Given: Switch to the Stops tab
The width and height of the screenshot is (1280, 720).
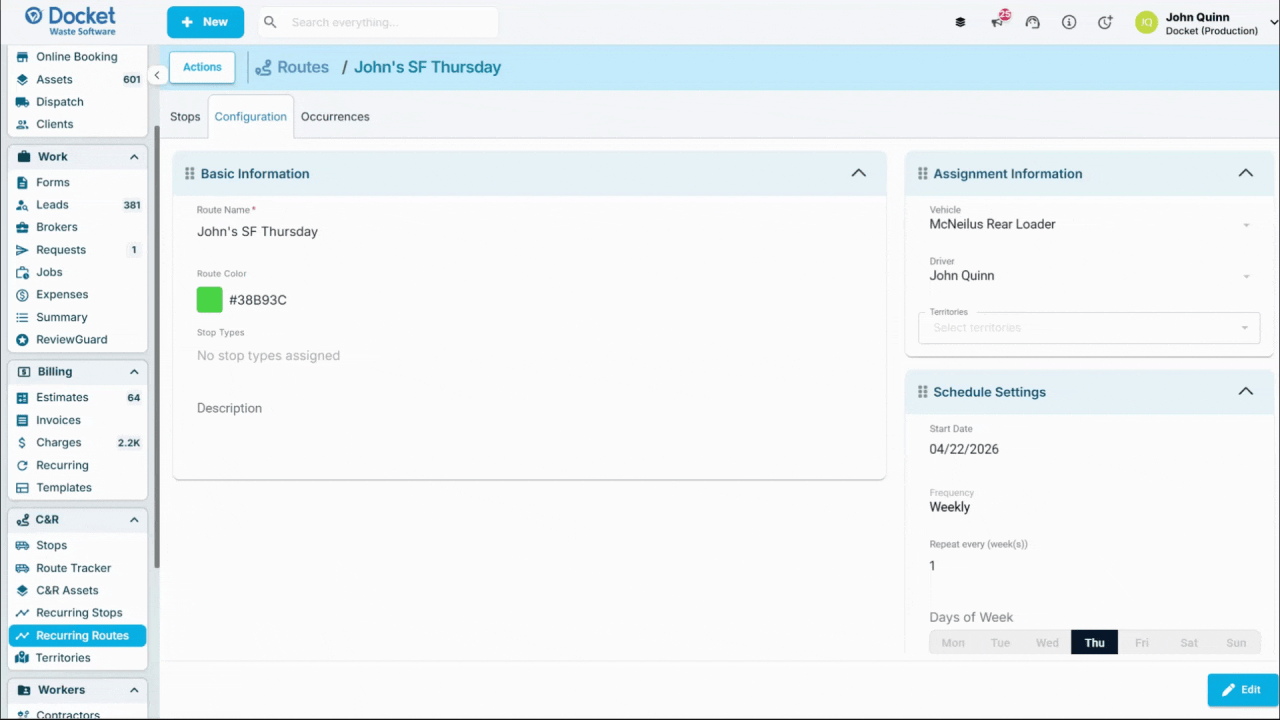Looking at the screenshot, I should point(185,117).
